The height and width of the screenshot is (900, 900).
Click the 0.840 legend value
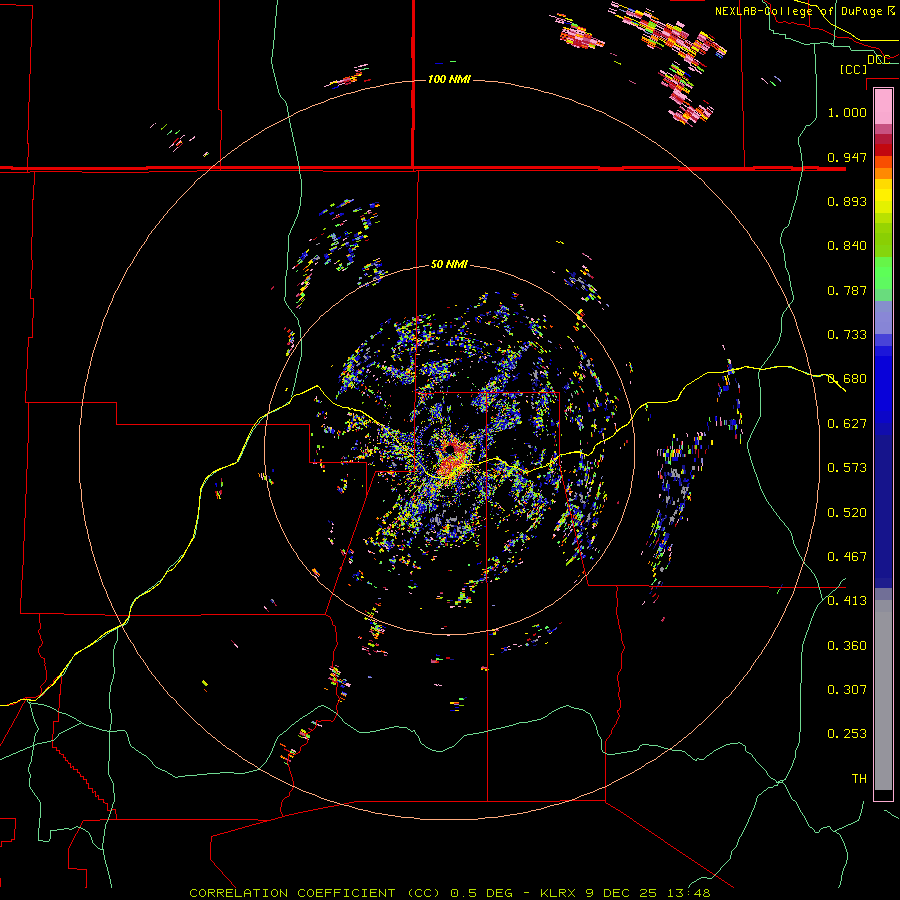847,246
